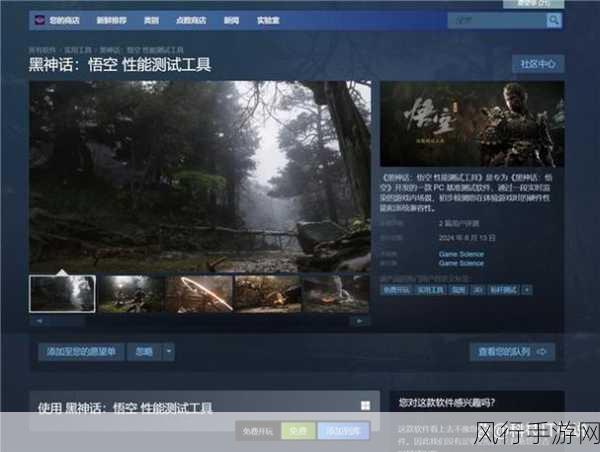Click heading 使用 黑神话：悟空 性能测试工具
This screenshot has height=452, width=600.
pyautogui.click(x=125, y=408)
